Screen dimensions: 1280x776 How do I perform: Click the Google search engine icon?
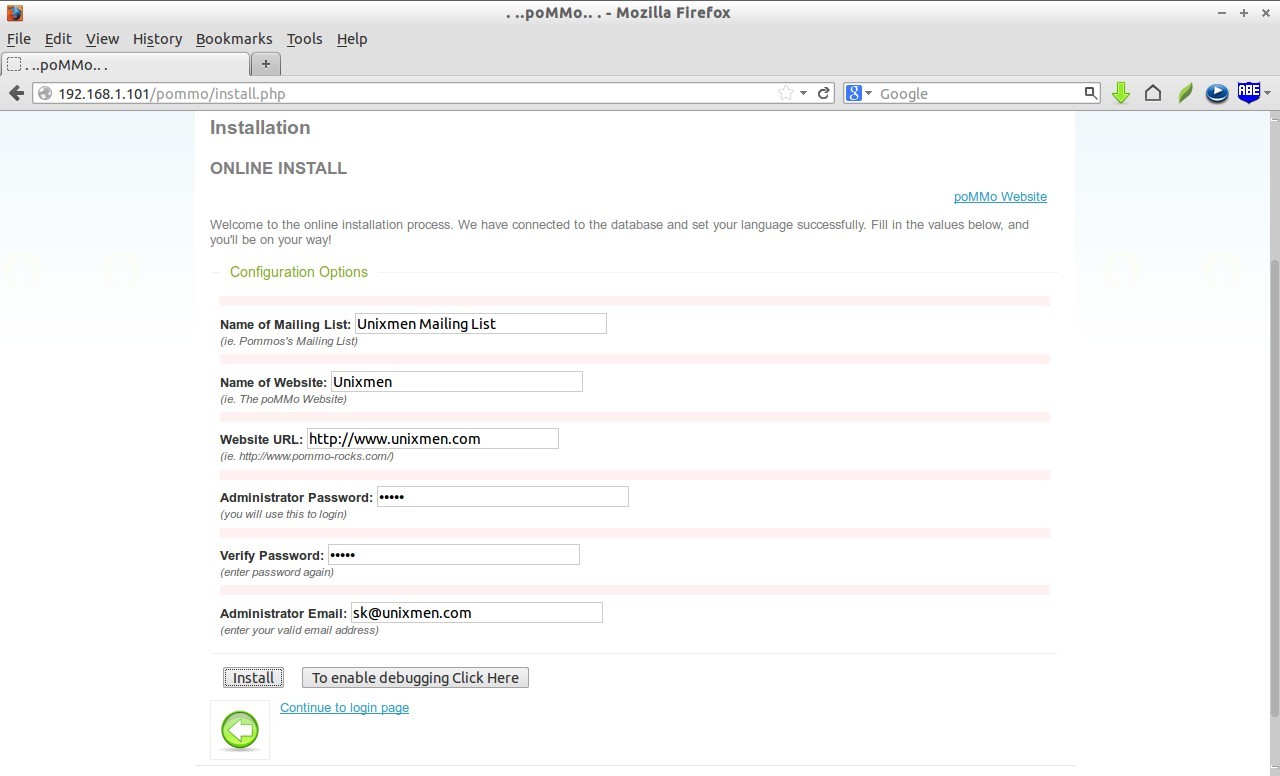854,93
